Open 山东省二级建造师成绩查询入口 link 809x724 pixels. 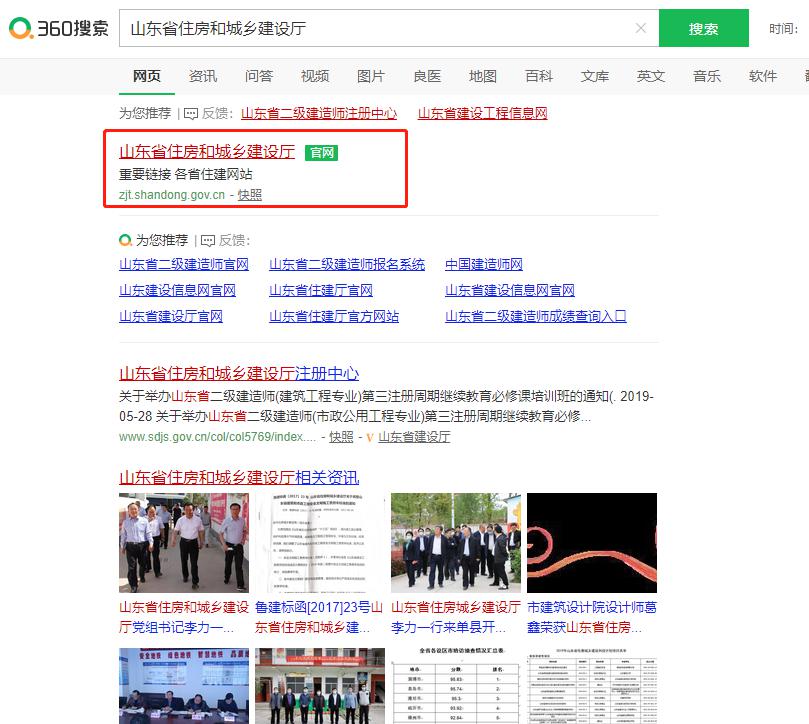pyautogui.click(x=535, y=316)
